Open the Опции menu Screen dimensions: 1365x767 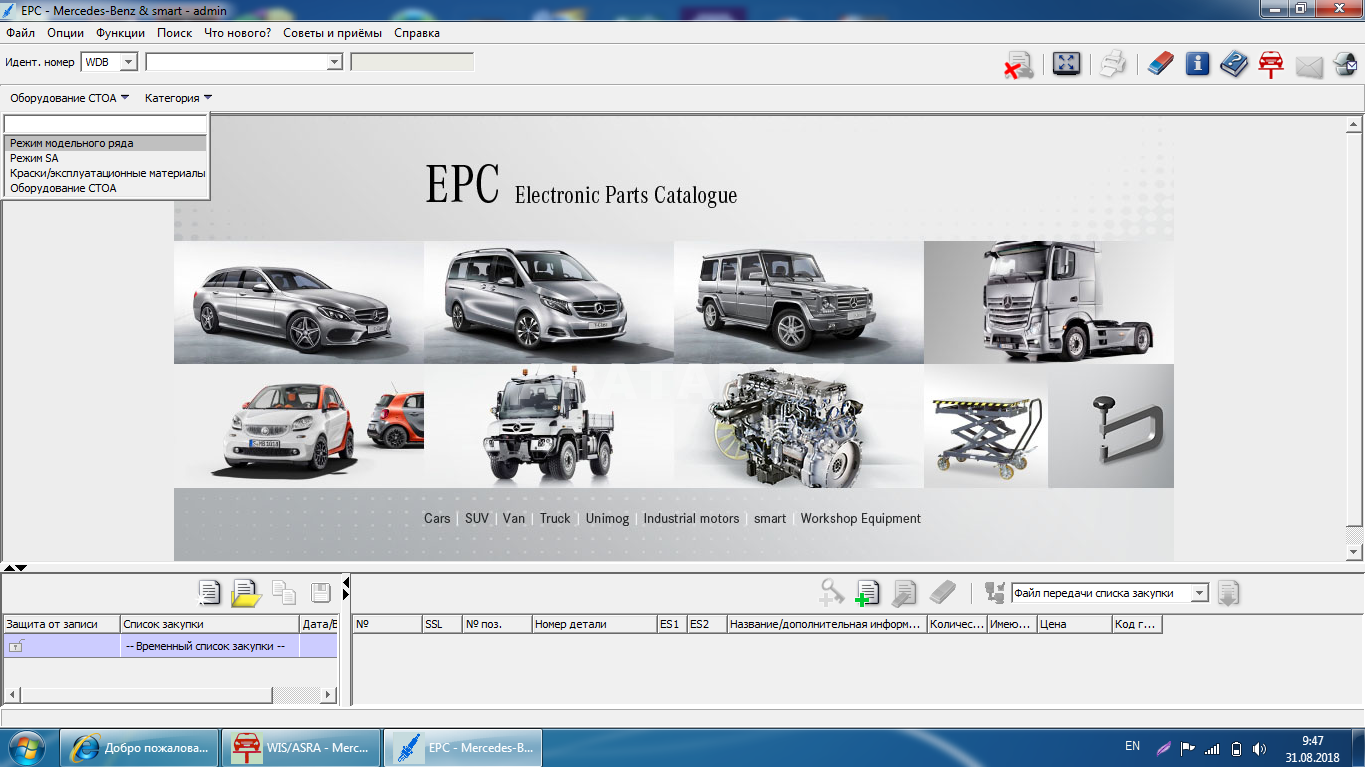(x=66, y=33)
